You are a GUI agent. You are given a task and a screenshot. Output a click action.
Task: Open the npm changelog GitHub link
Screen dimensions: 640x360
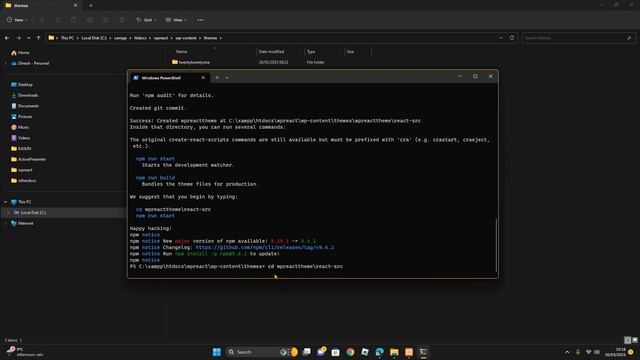tap(264, 247)
